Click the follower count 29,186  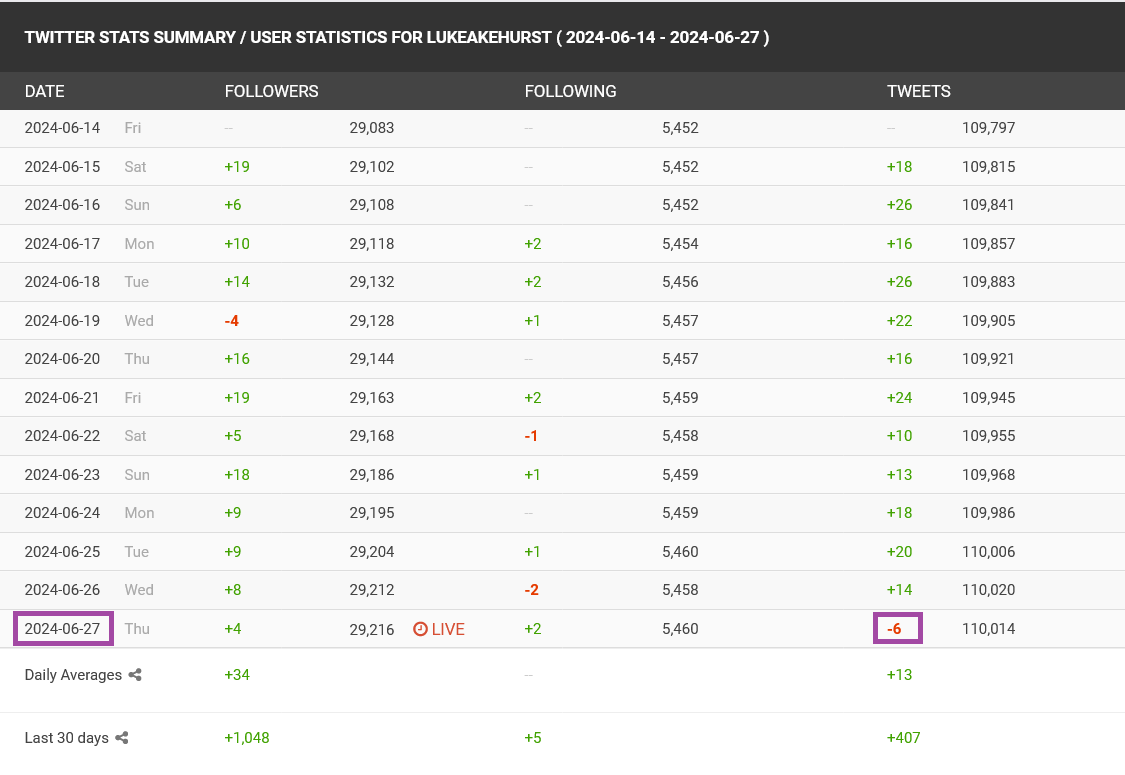click(372, 474)
